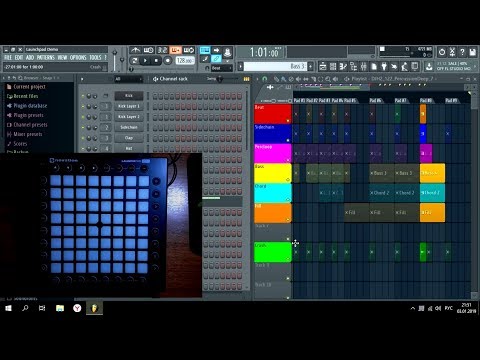Click the browser search magnifier icon
This screenshot has height=360, width=480.
click(20, 78)
